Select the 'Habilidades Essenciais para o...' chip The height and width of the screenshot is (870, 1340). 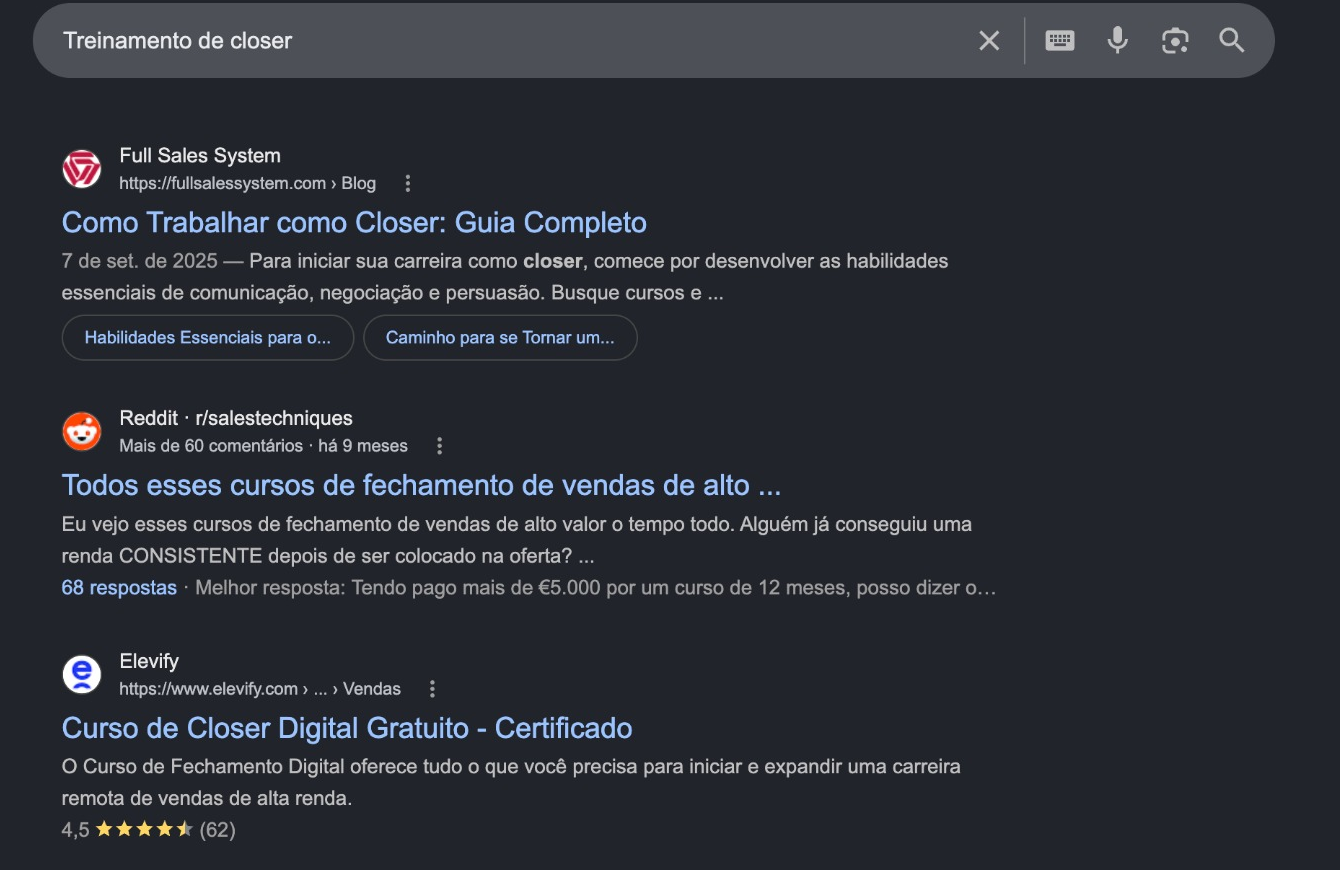tap(208, 338)
